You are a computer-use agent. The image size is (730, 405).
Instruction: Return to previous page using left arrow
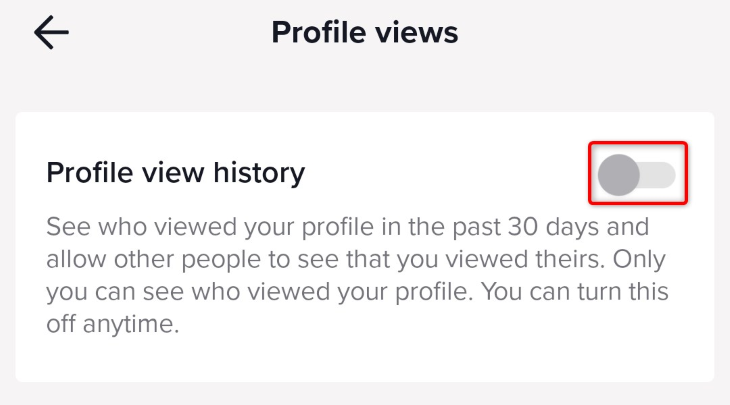[x=51, y=33]
